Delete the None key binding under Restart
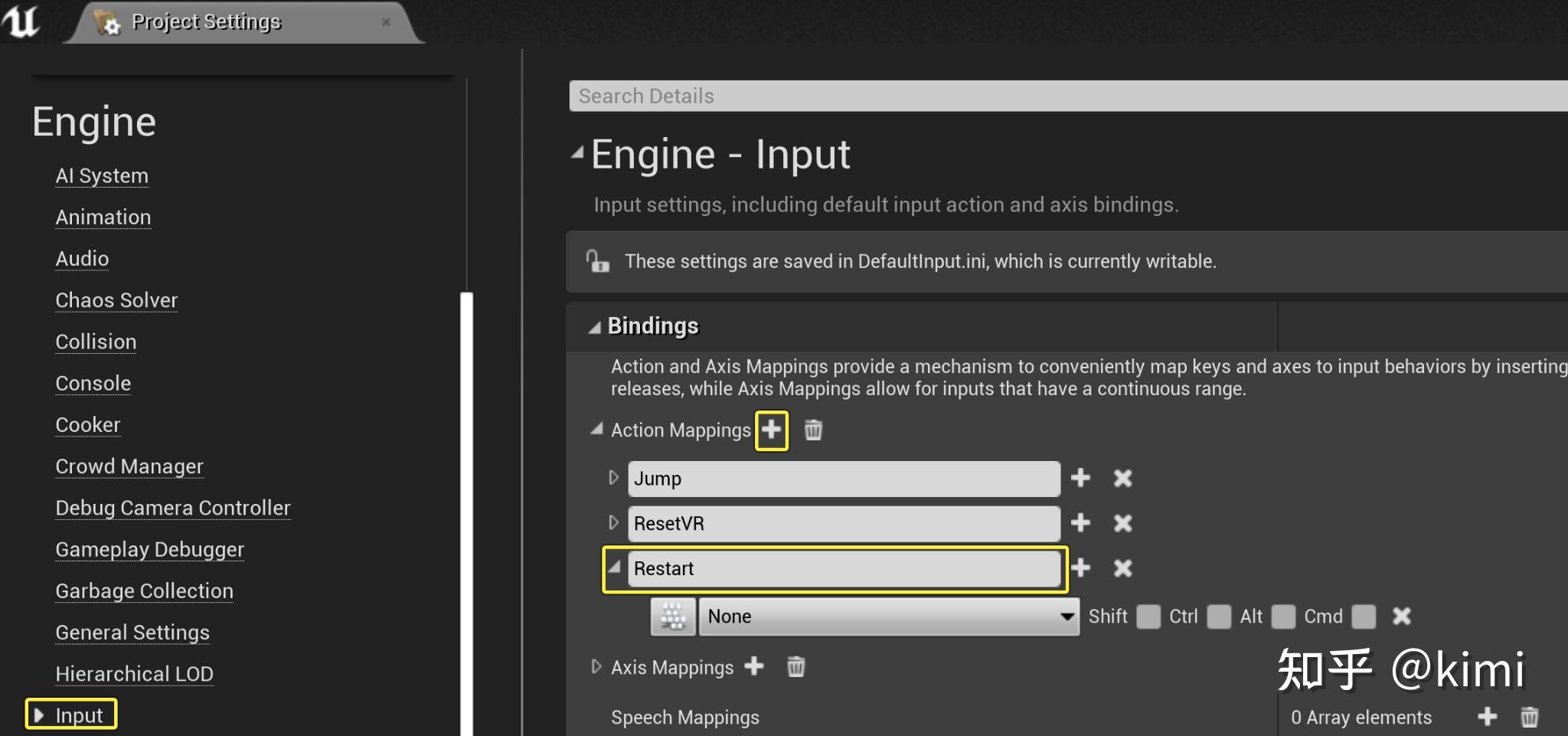The width and height of the screenshot is (1568, 736). click(x=1401, y=617)
